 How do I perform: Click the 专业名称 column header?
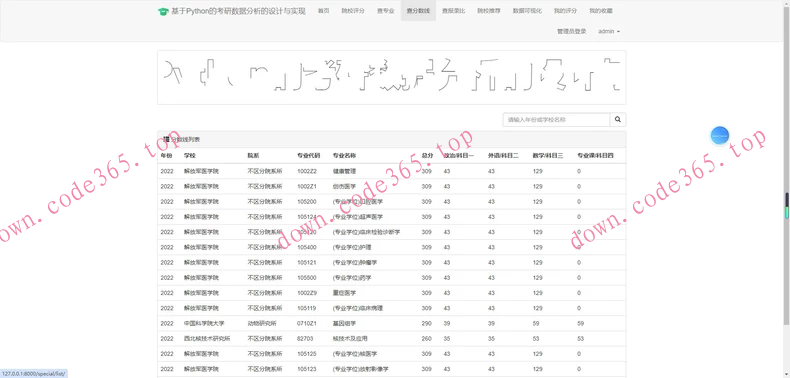click(344, 156)
